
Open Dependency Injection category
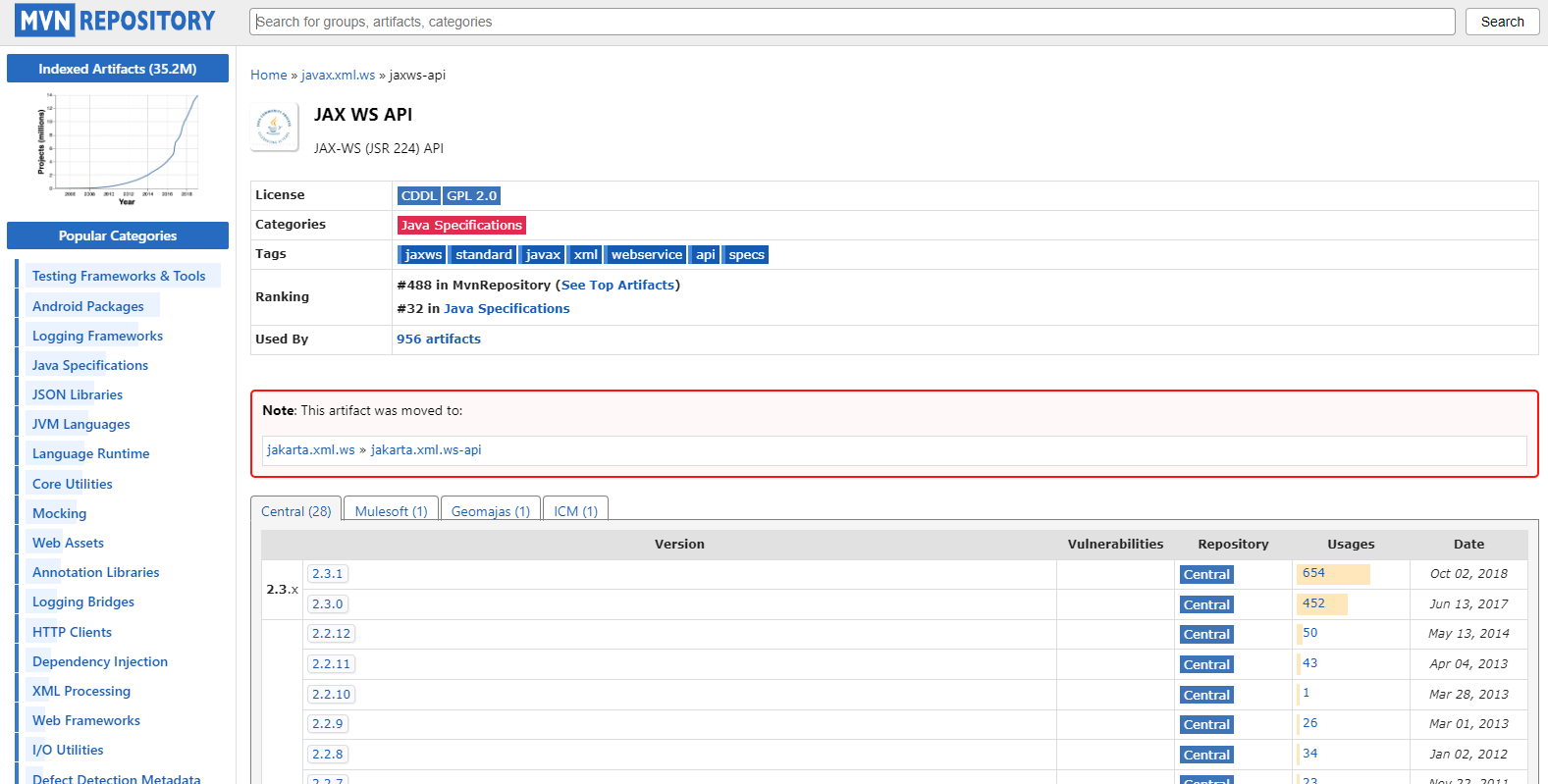(x=100, y=661)
